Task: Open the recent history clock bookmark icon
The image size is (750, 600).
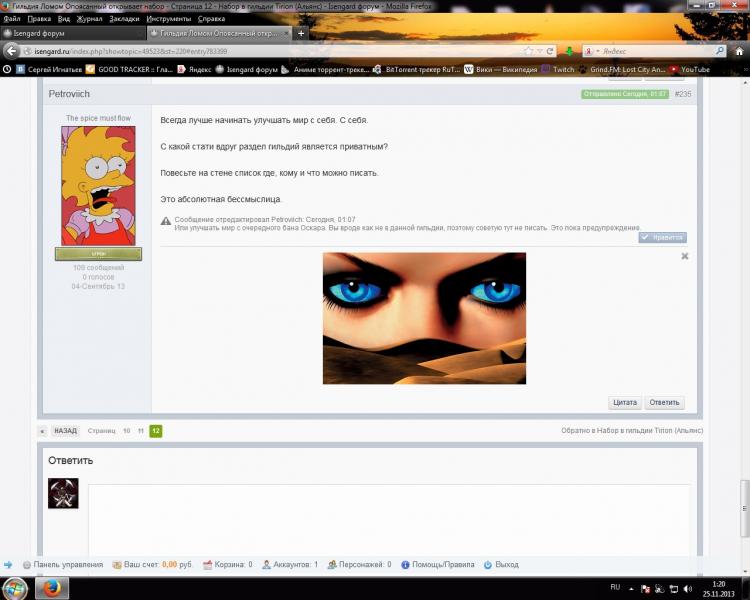Action: pos(7,69)
